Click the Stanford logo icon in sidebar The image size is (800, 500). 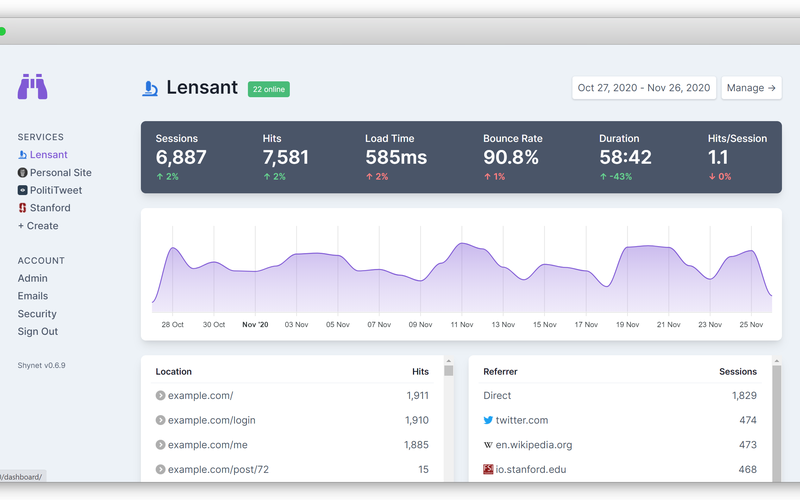click(22, 208)
